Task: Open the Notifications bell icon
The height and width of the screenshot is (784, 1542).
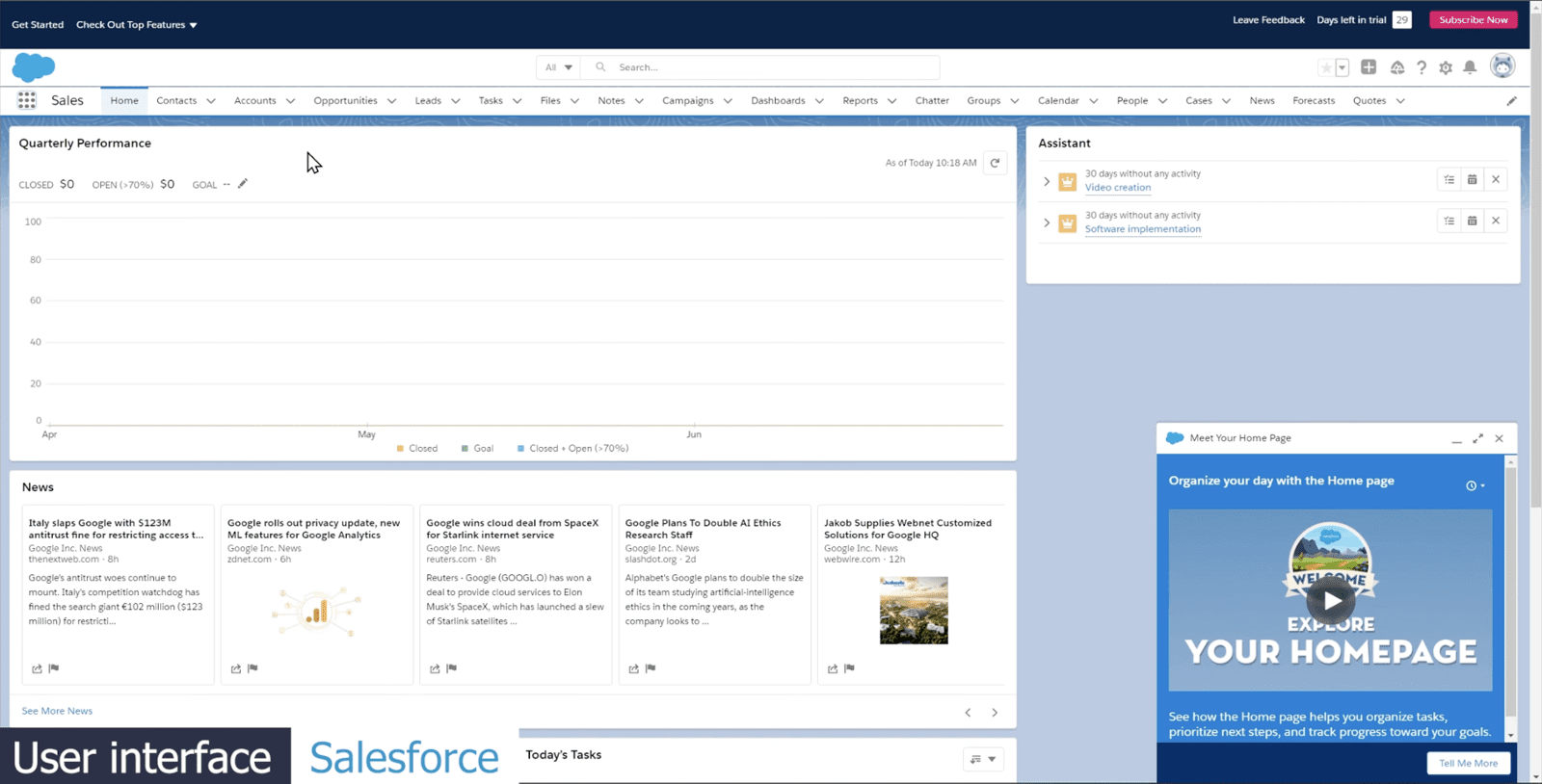Action: [1470, 67]
